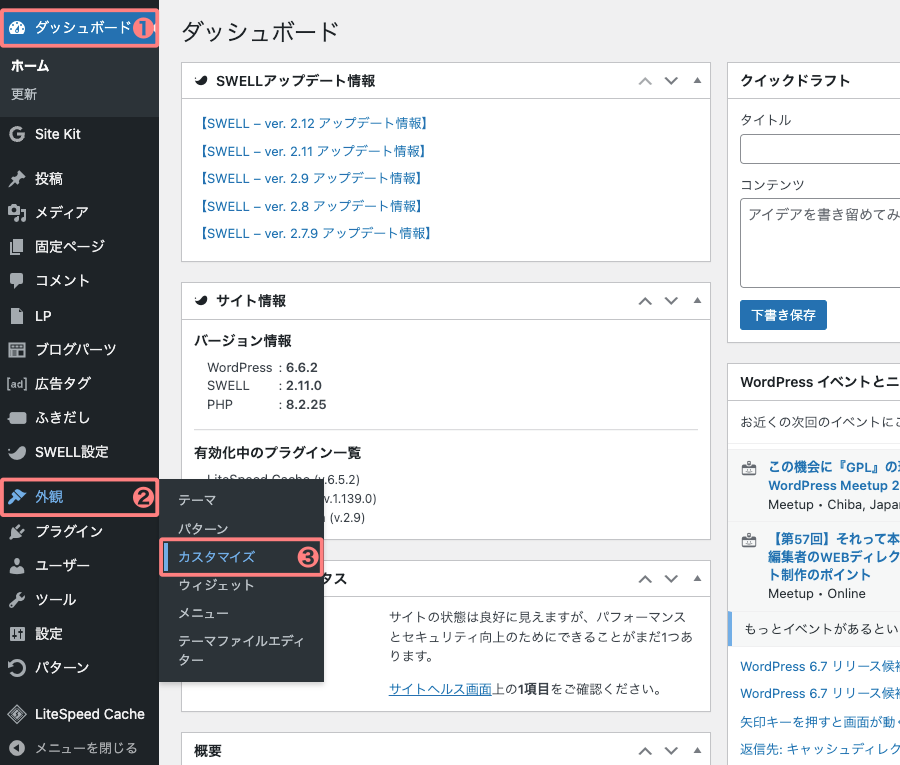Open first WordPress 6.7 リリース候補 news link
The image size is (900, 765).
[820, 667]
